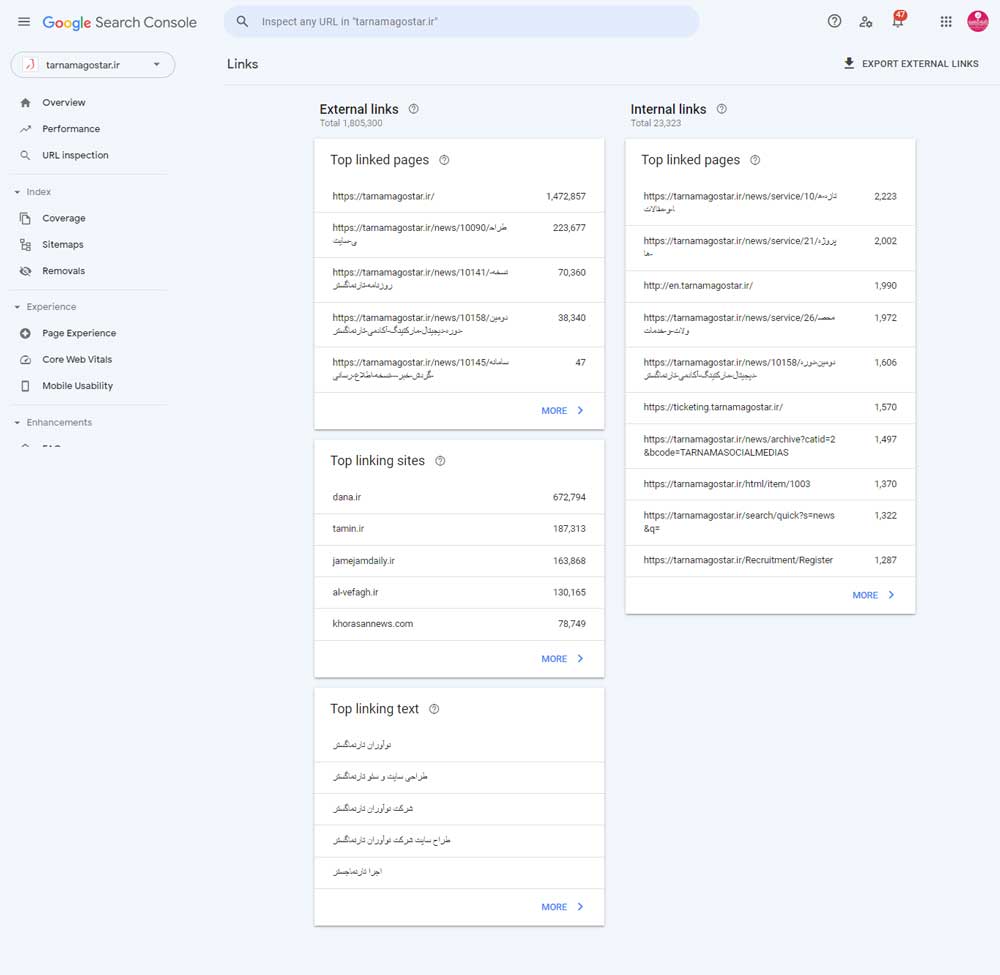This screenshot has width=1000, height=975.
Task: Open the Recruitment/Register internal link row
Action: (x=770, y=561)
